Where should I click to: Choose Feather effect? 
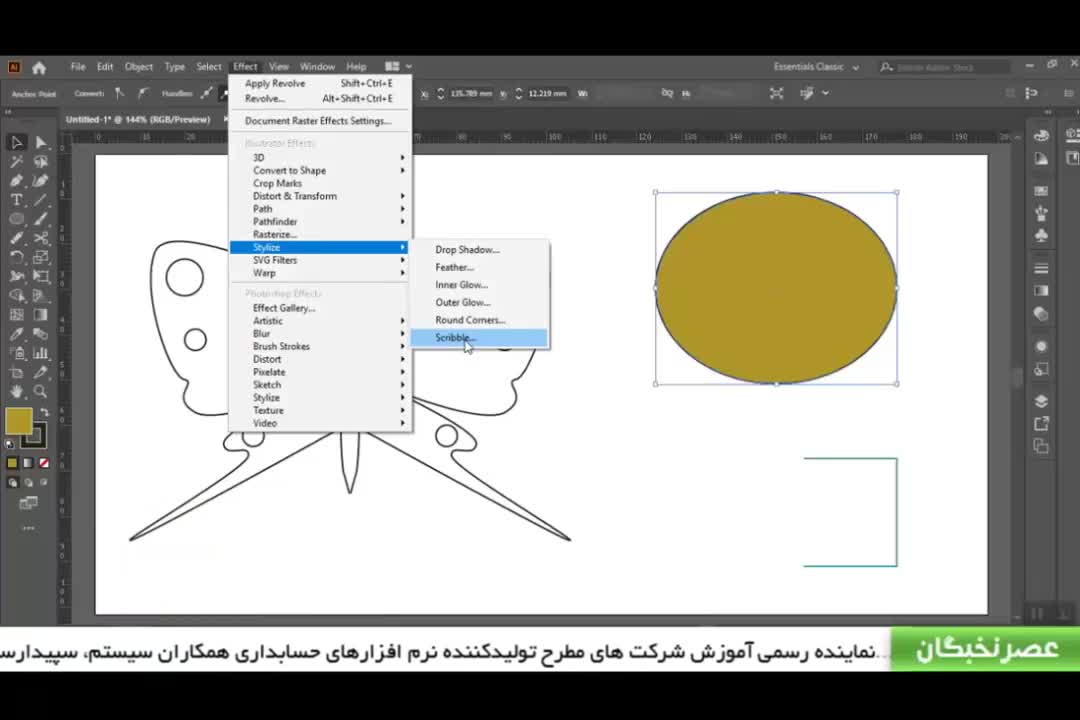[479, 267]
